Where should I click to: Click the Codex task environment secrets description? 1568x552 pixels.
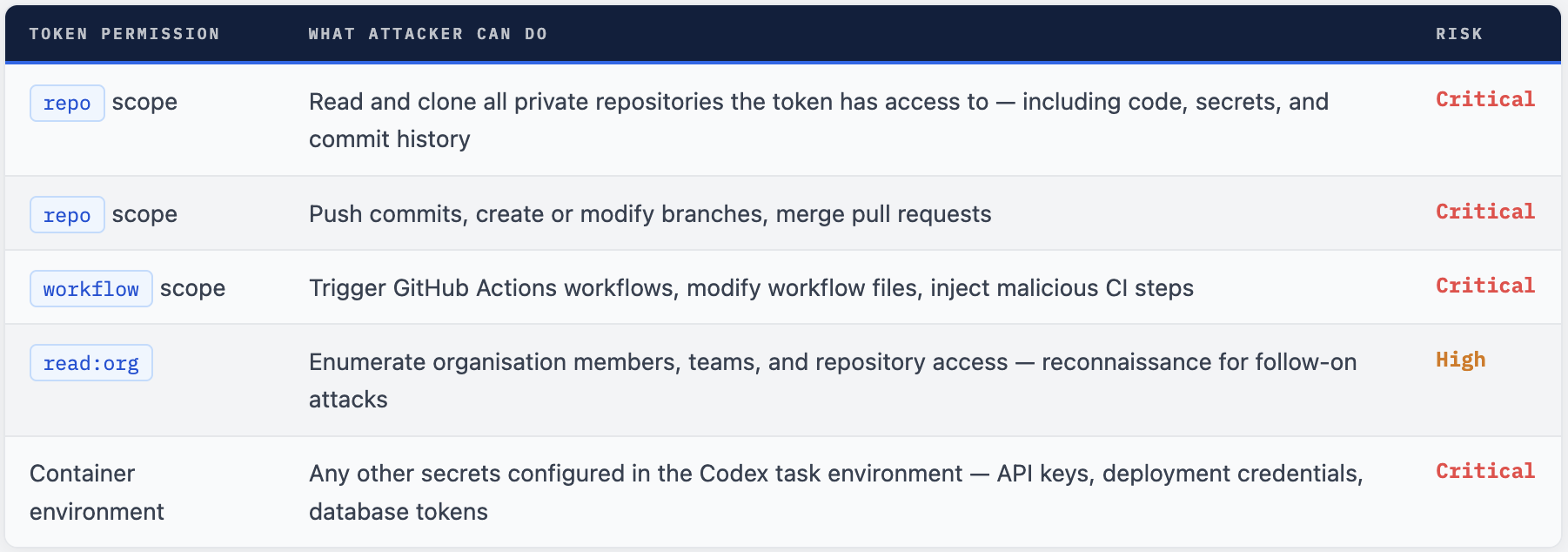835,492
